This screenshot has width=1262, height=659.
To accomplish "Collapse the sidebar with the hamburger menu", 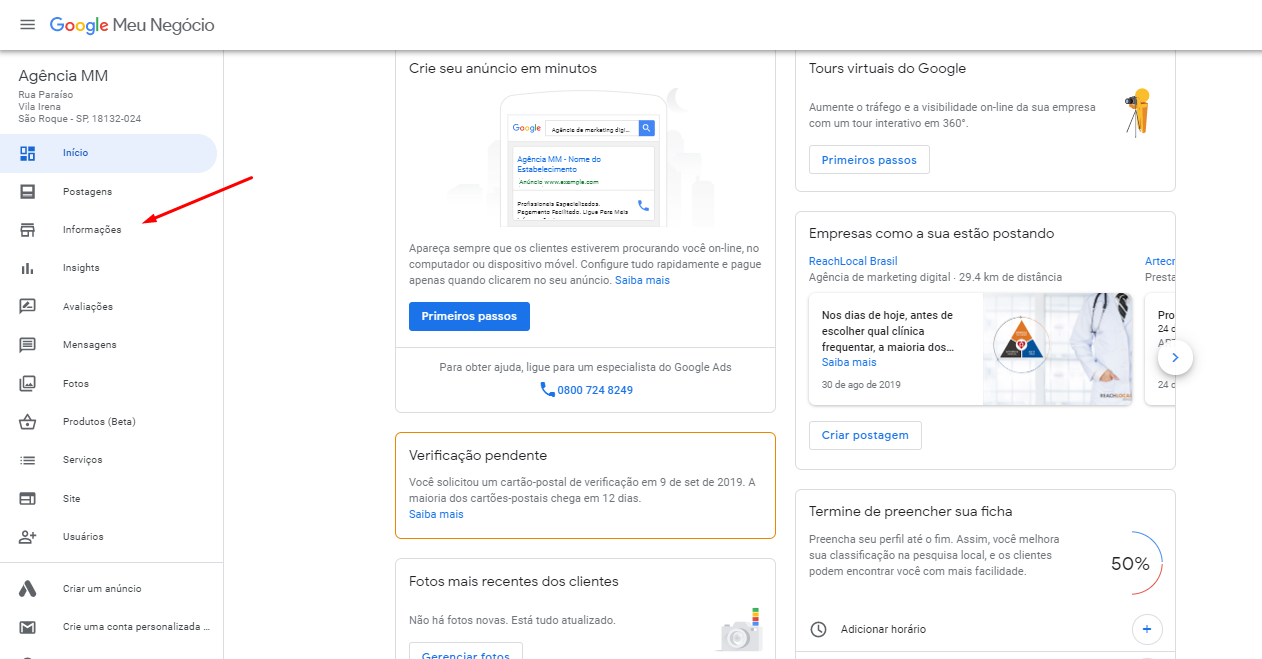I will point(27,25).
